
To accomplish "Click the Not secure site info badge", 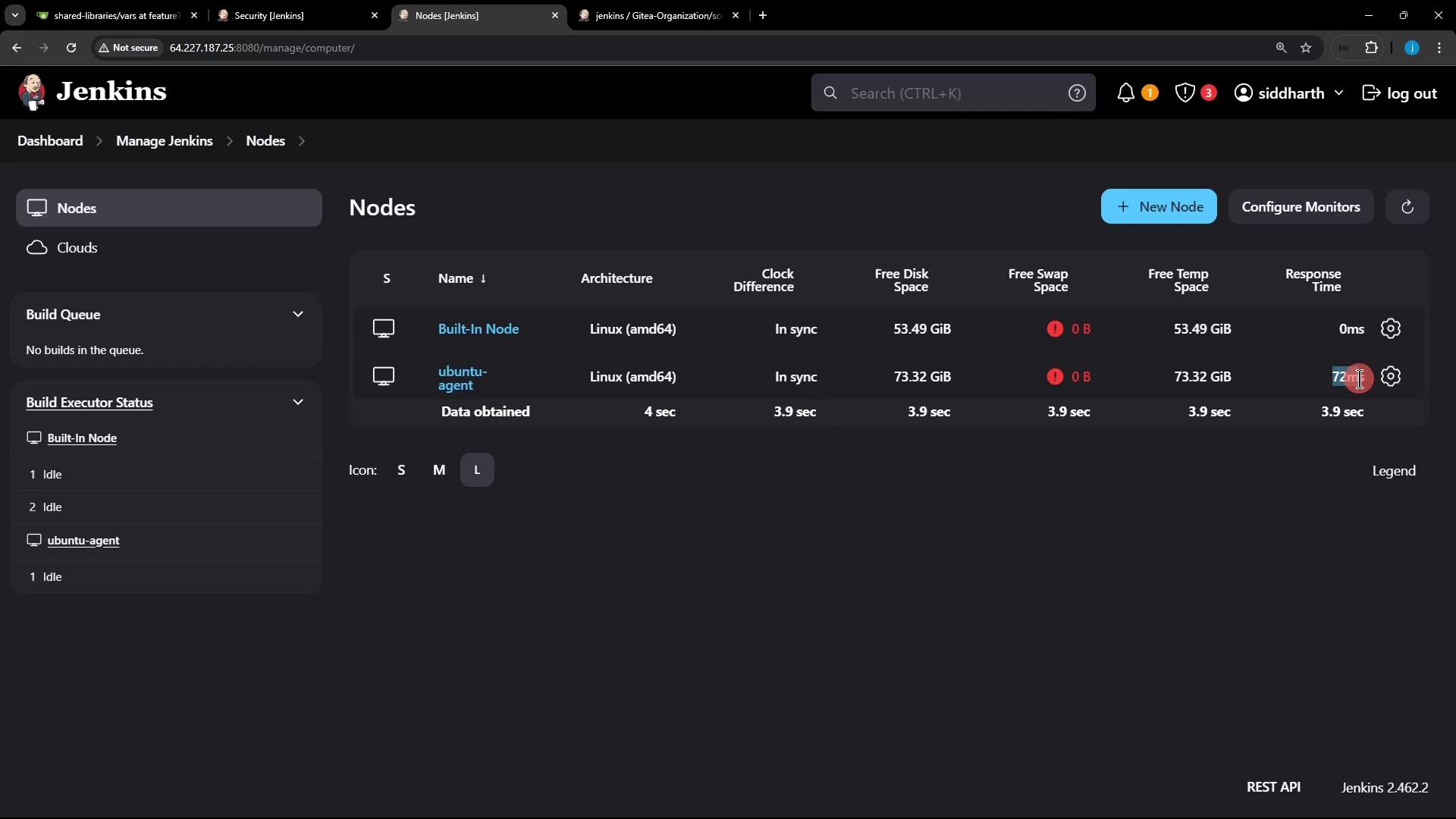I will [128, 48].
